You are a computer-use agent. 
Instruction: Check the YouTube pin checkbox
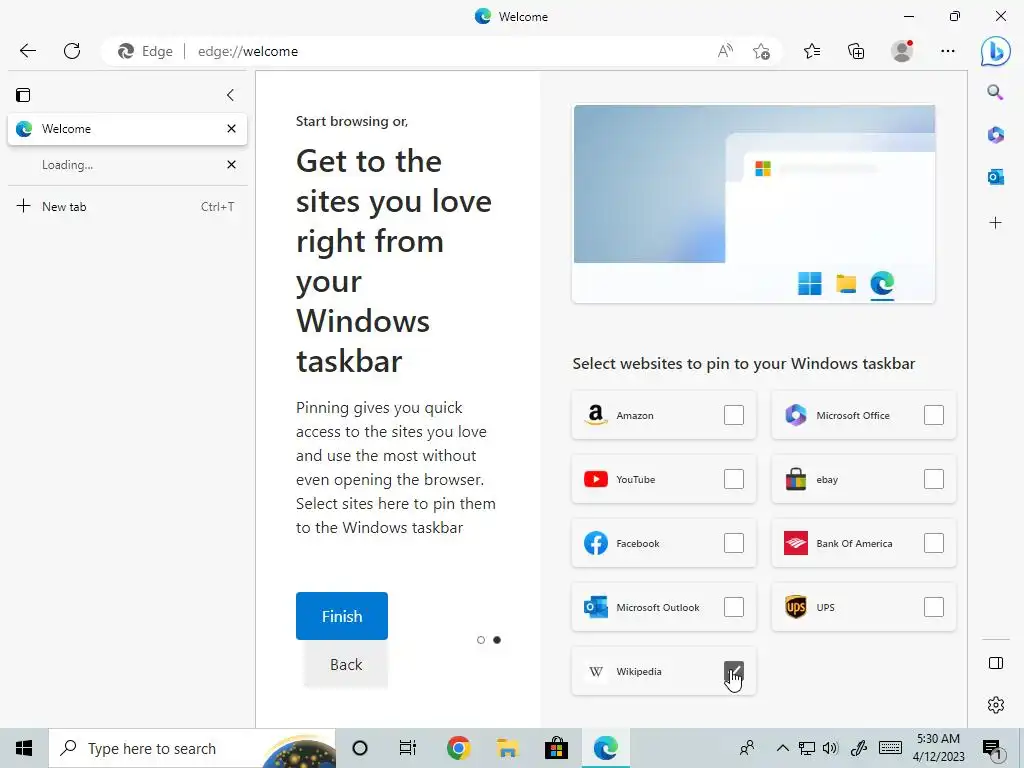[733, 479]
